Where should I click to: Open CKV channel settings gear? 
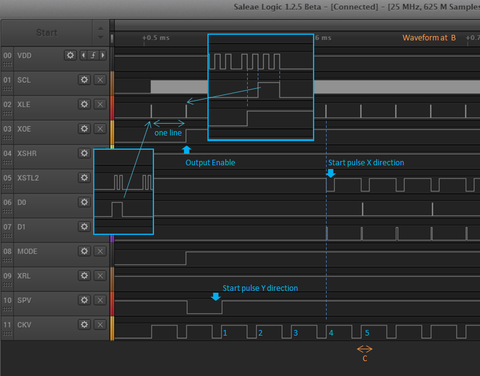coord(84,324)
